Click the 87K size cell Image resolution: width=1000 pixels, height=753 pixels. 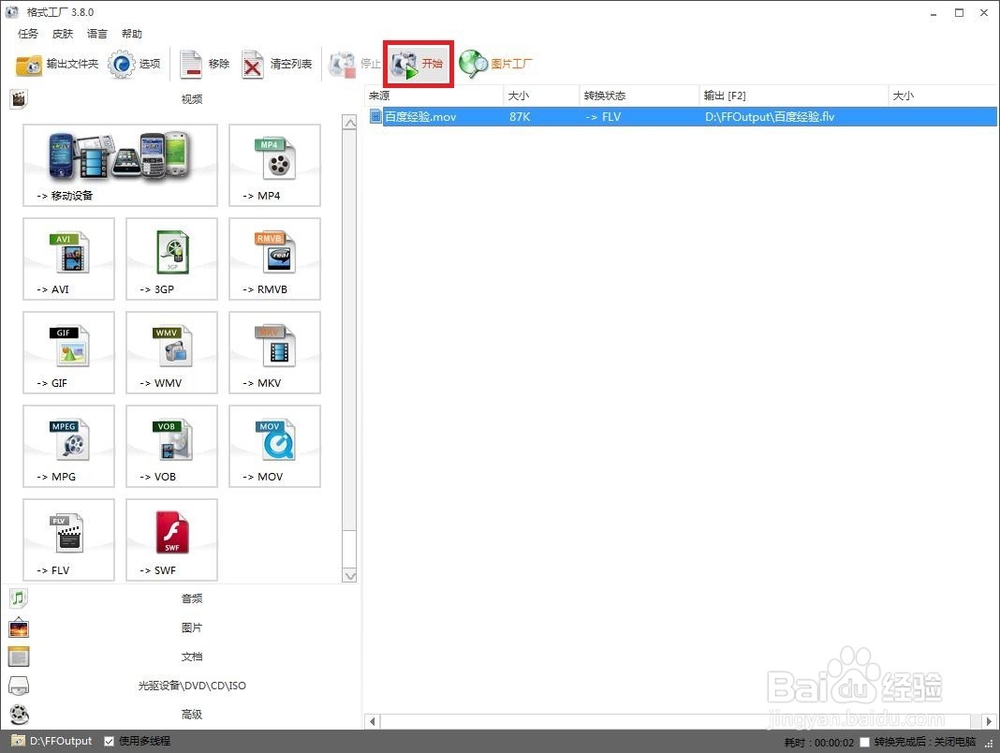pyautogui.click(x=520, y=117)
